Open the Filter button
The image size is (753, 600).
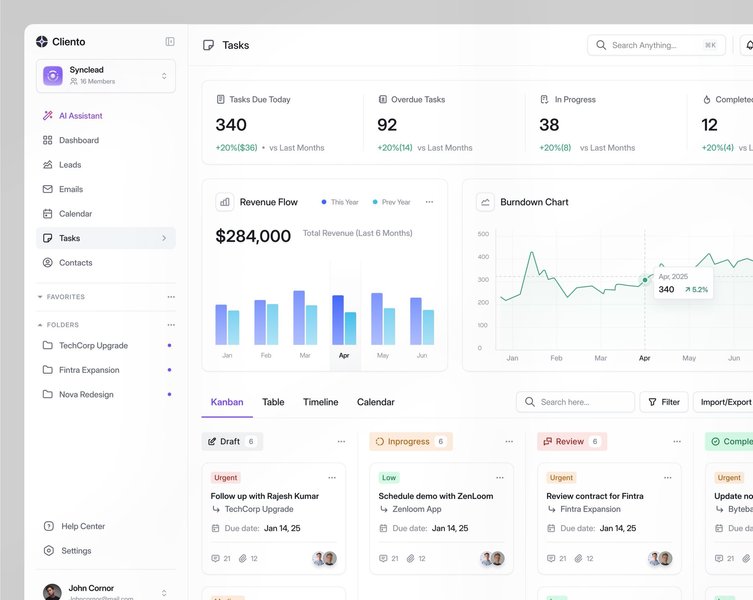(x=664, y=402)
